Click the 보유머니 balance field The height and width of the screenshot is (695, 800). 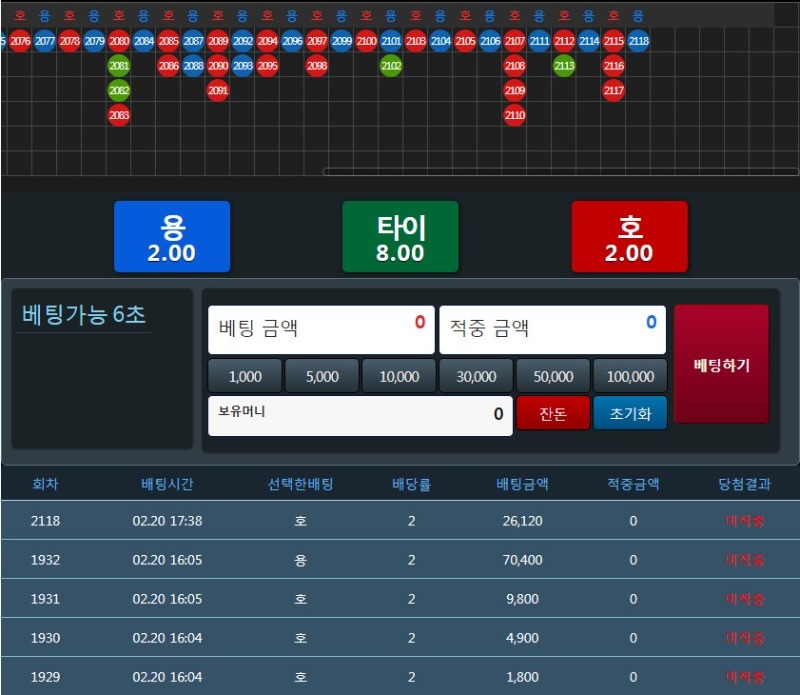point(360,416)
